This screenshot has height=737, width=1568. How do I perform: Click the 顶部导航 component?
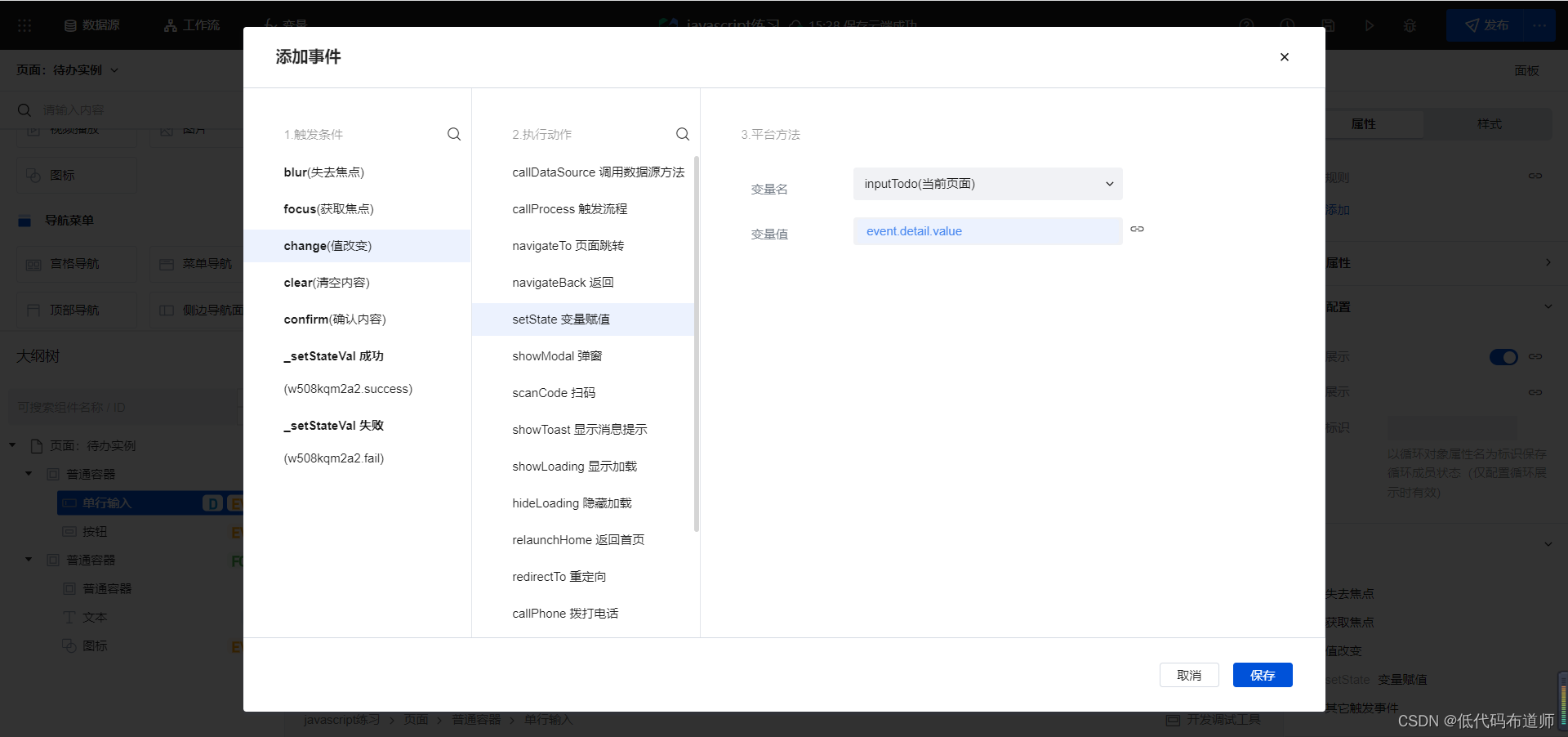pos(77,310)
